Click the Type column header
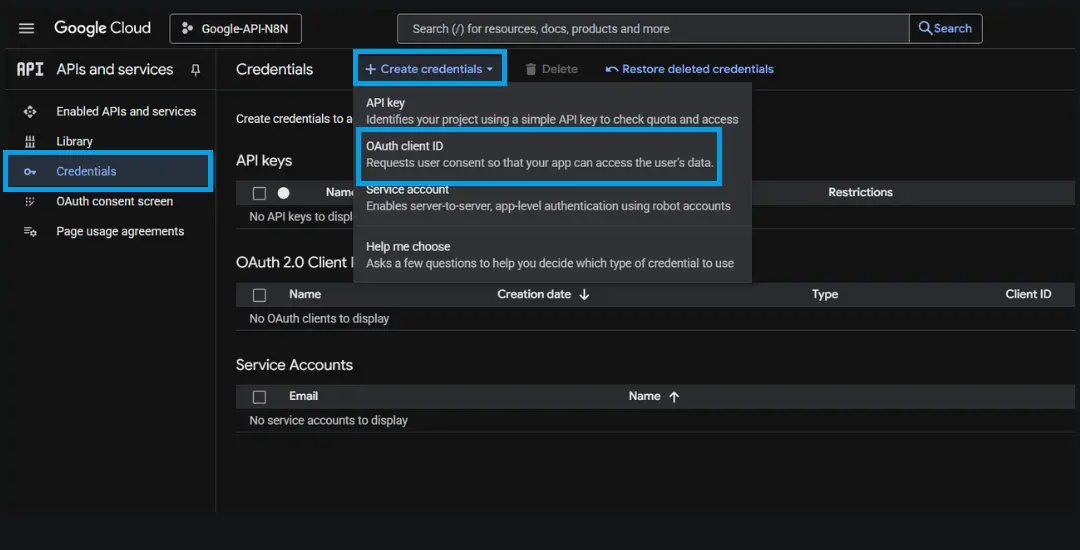Screen dimensions: 1080x550 click(824, 294)
